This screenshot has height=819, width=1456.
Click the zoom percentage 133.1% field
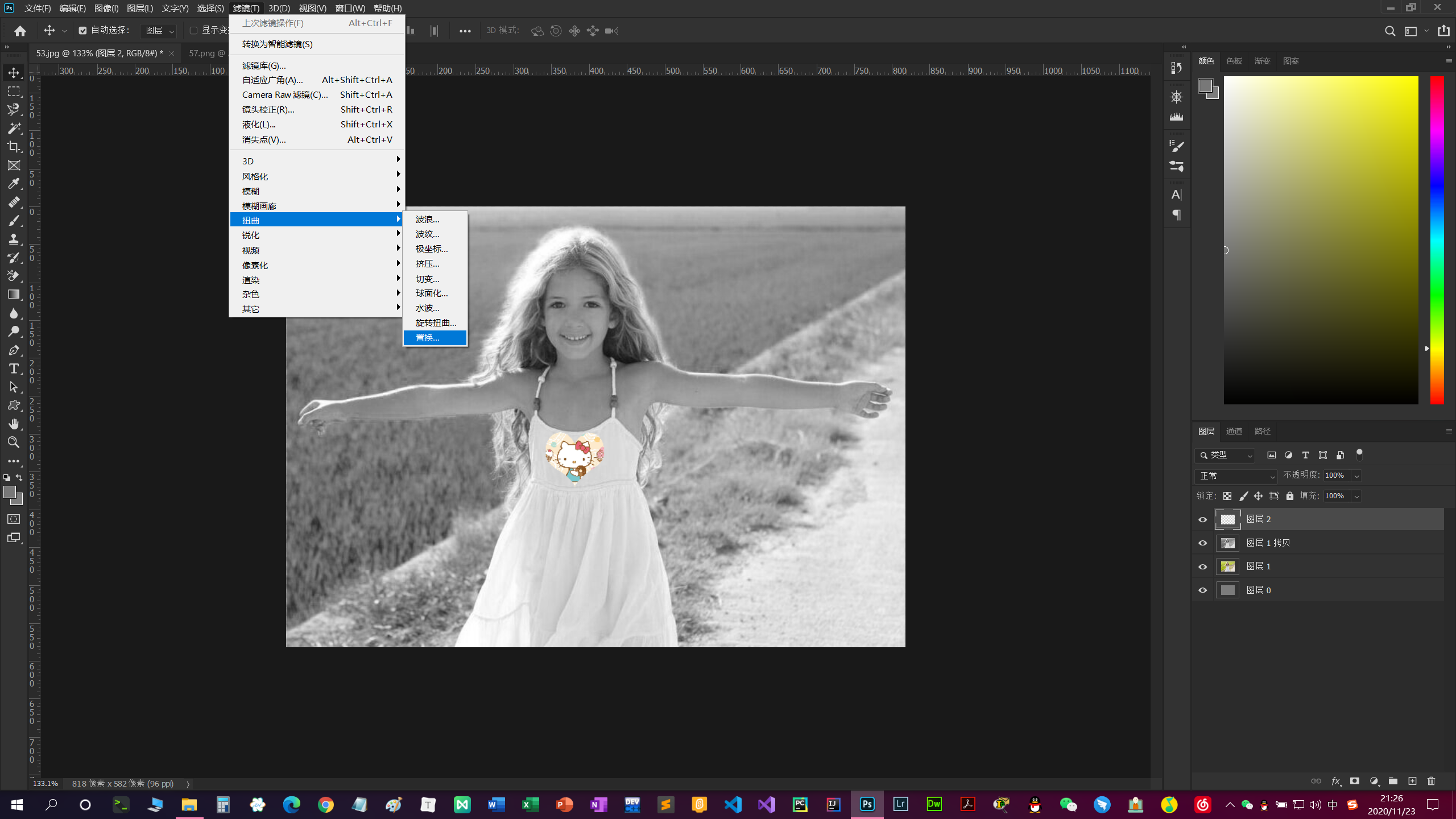[45, 784]
